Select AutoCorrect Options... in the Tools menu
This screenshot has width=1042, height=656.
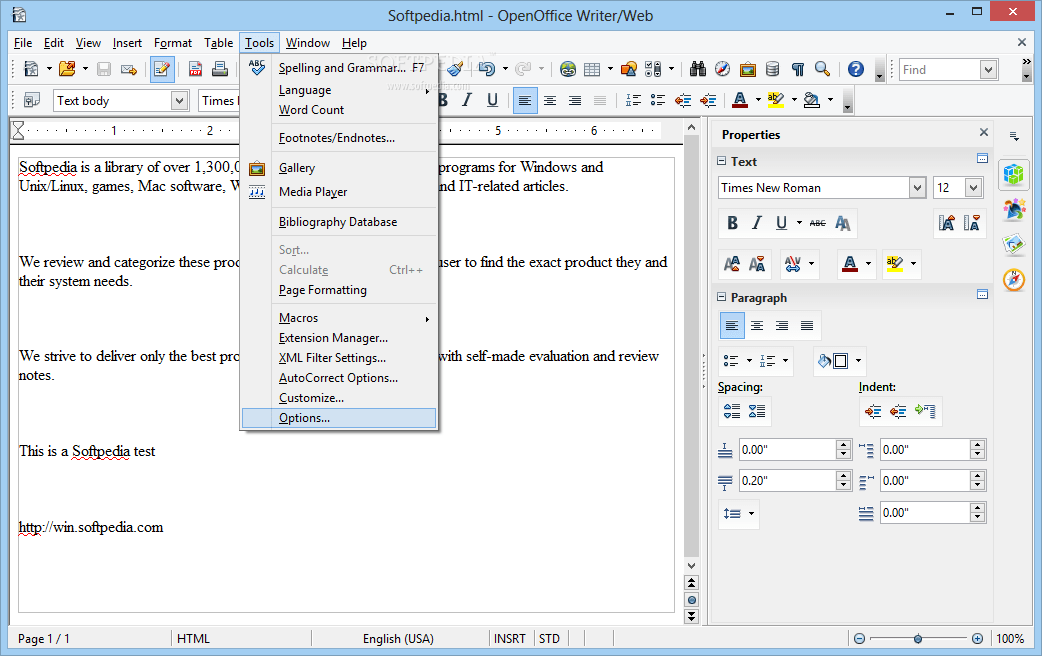point(339,378)
